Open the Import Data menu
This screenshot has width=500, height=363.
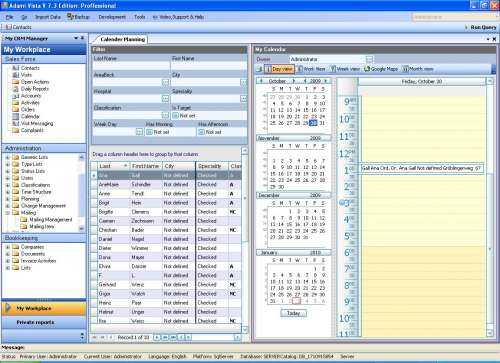48,17
